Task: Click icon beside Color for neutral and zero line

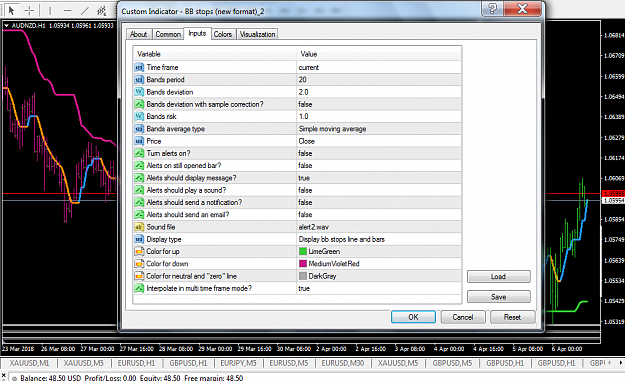Action: (x=139, y=276)
